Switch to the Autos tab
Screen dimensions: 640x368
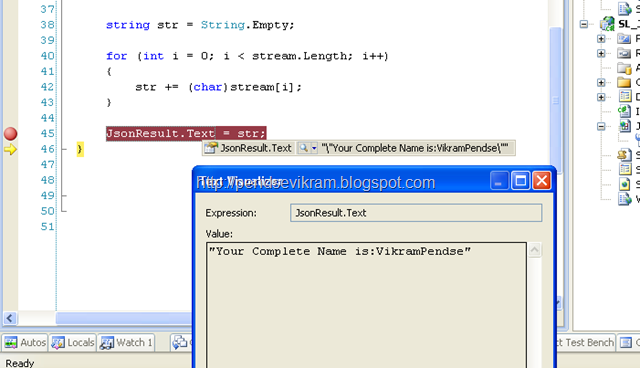25,343
